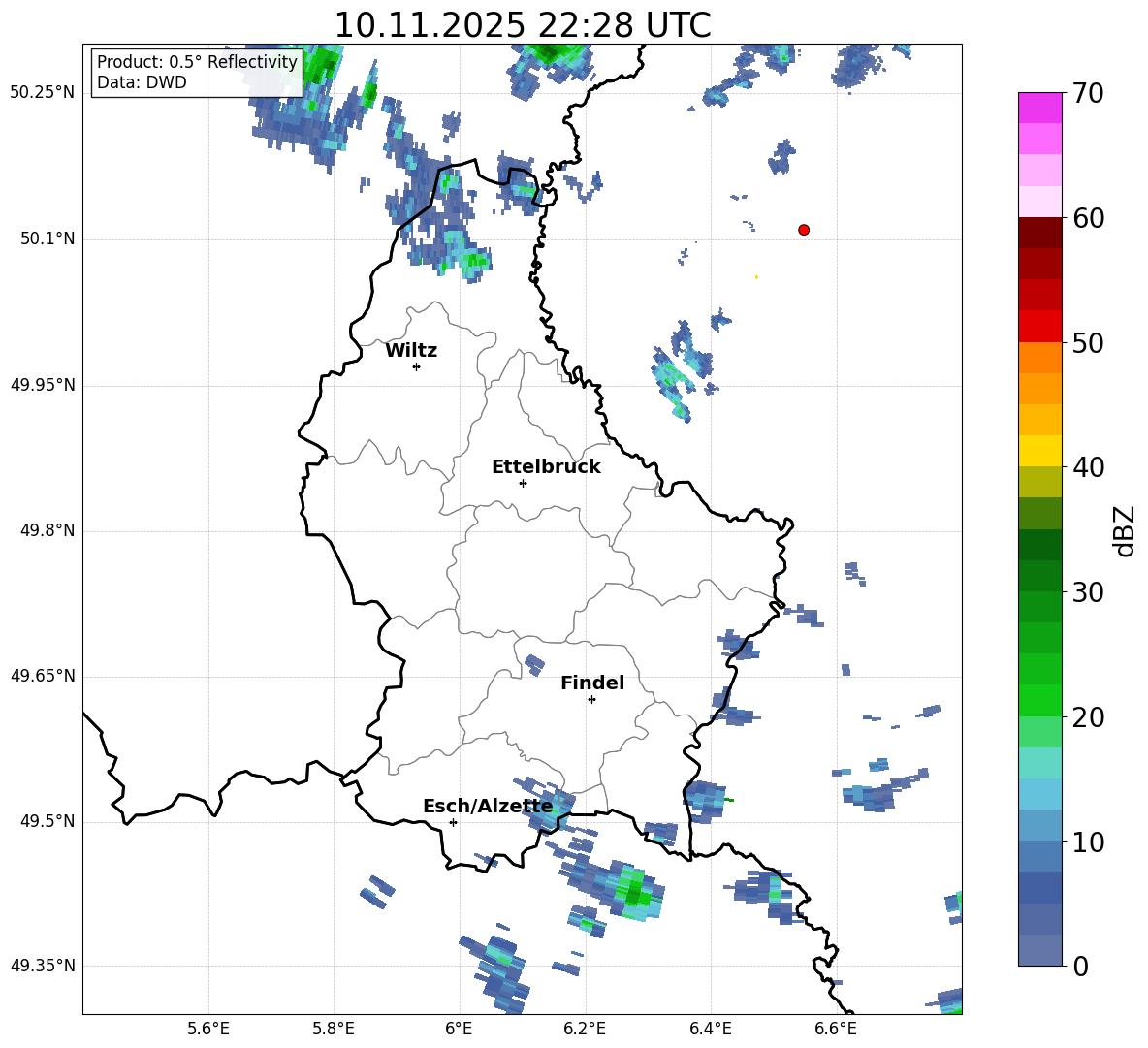Click the Wiltz station cross marker
This screenshot has width=1148, height=1048.
[x=417, y=366]
